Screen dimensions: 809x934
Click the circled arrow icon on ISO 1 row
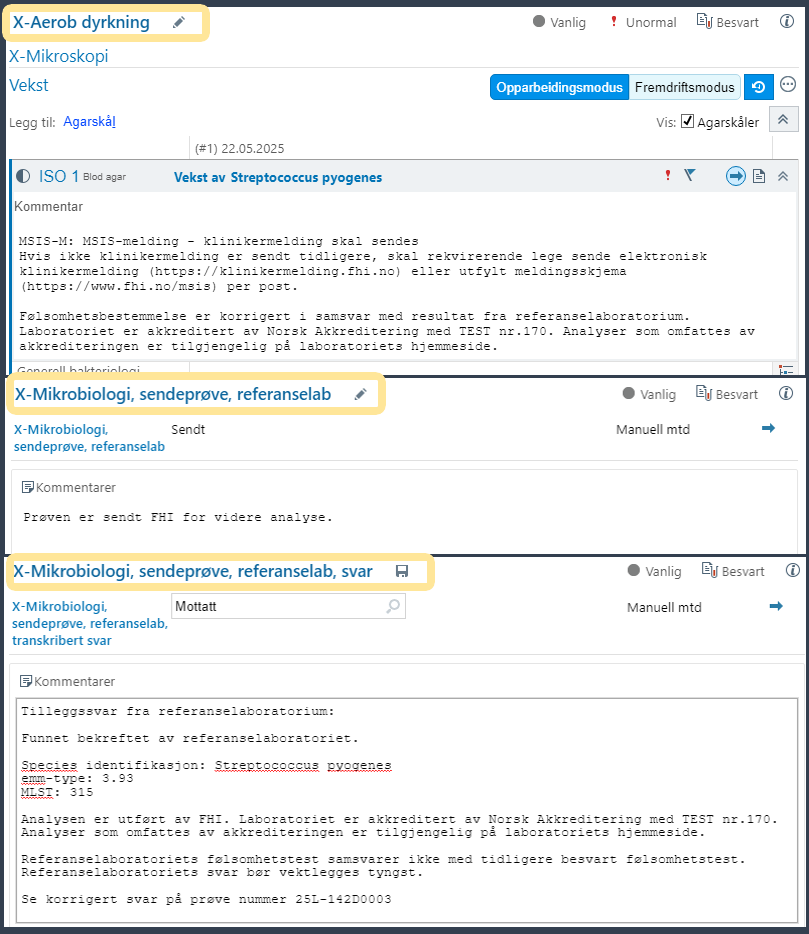[736, 176]
